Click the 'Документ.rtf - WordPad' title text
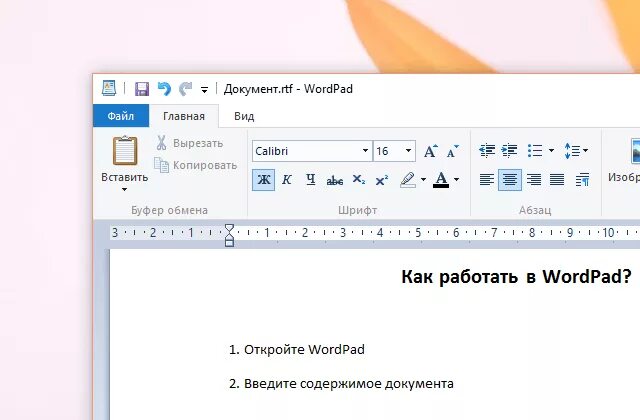The image size is (640, 420). tap(288, 89)
